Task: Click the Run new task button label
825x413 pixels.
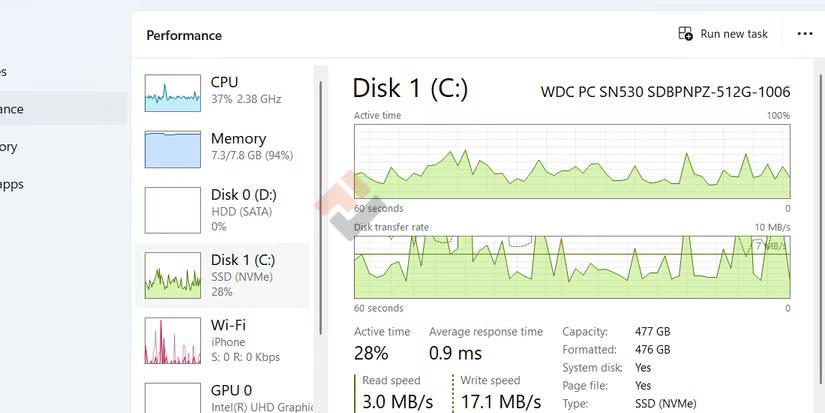Action: (x=734, y=34)
